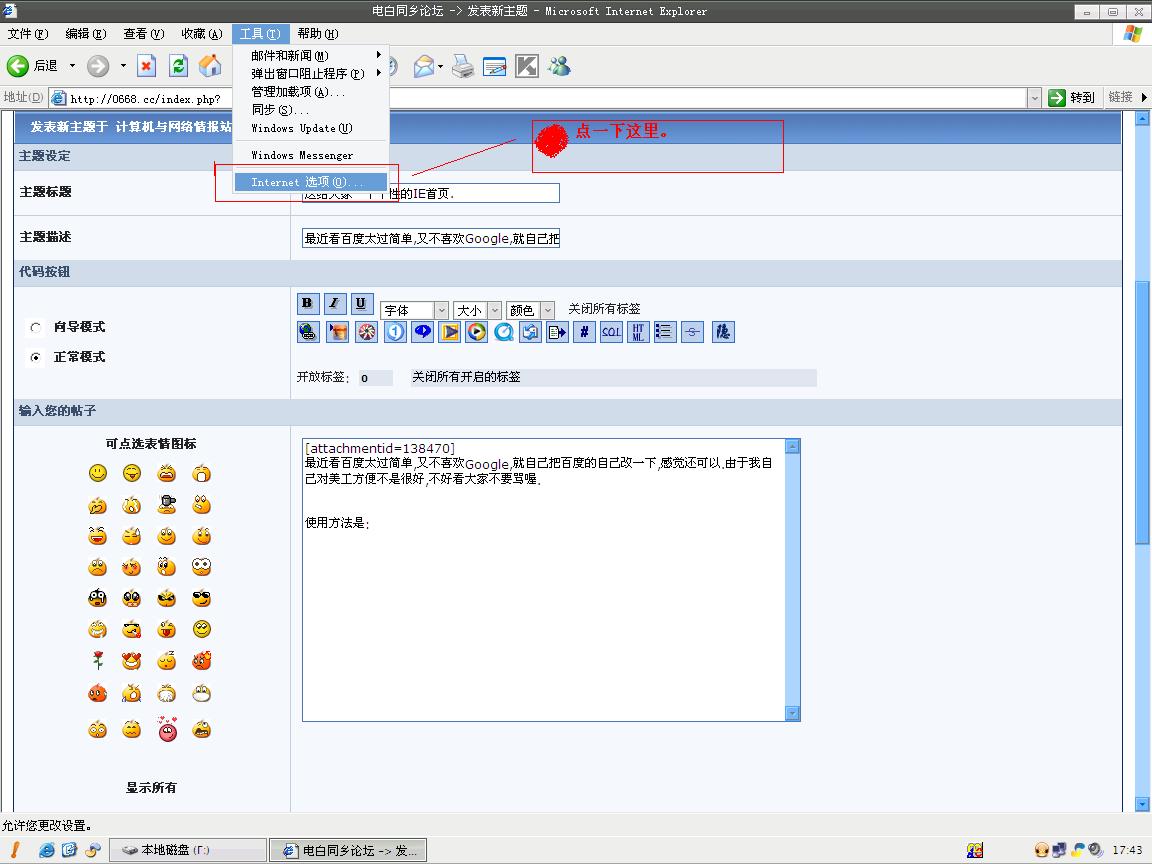The width and height of the screenshot is (1152, 864).
Task: Open Windows Update from the Tools menu
Action: 301,128
